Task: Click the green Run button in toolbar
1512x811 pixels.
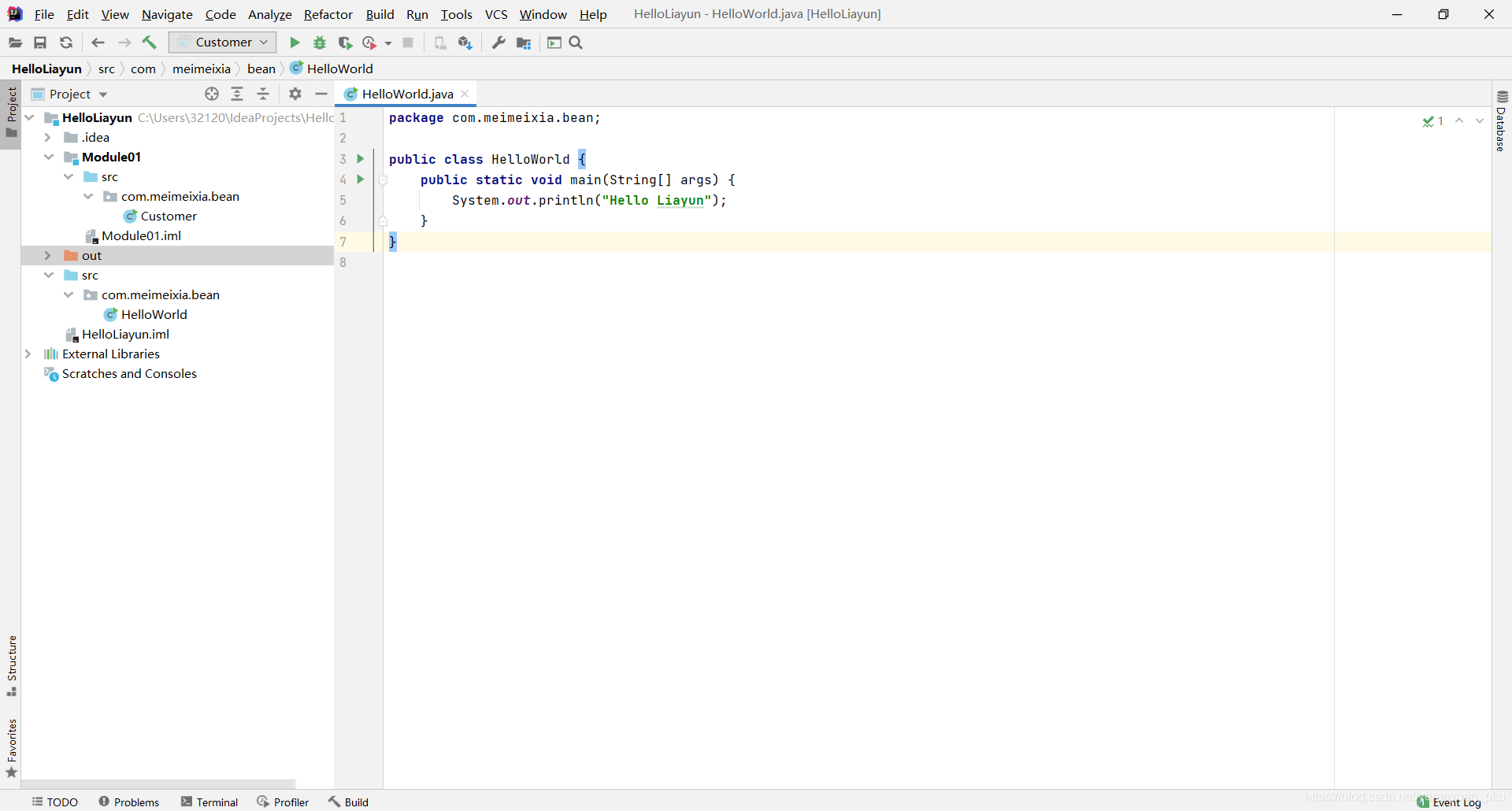Action: 295,43
